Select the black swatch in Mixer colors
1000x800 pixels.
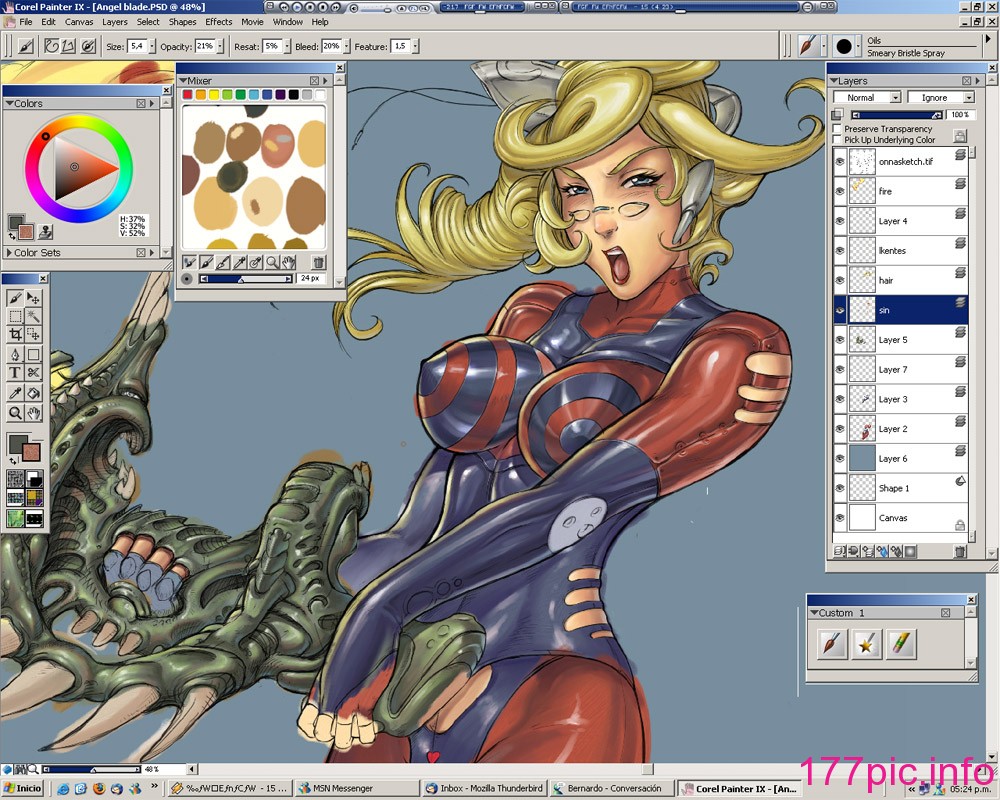tap(293, 94)
